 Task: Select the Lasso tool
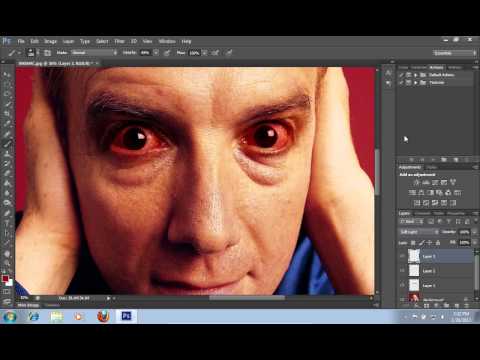7,94
